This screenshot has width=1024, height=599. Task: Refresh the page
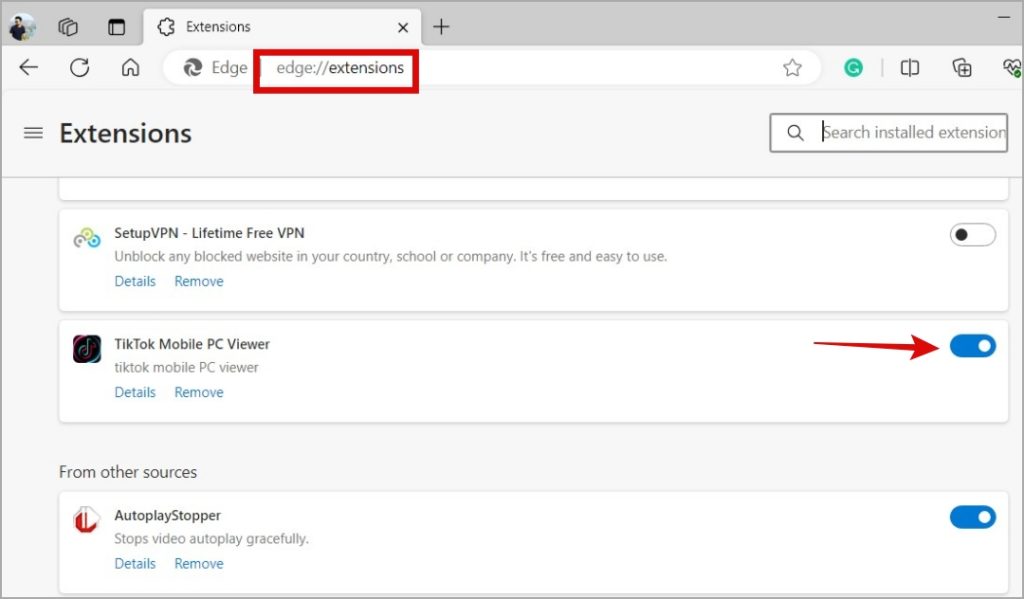[x=80, y=67]
